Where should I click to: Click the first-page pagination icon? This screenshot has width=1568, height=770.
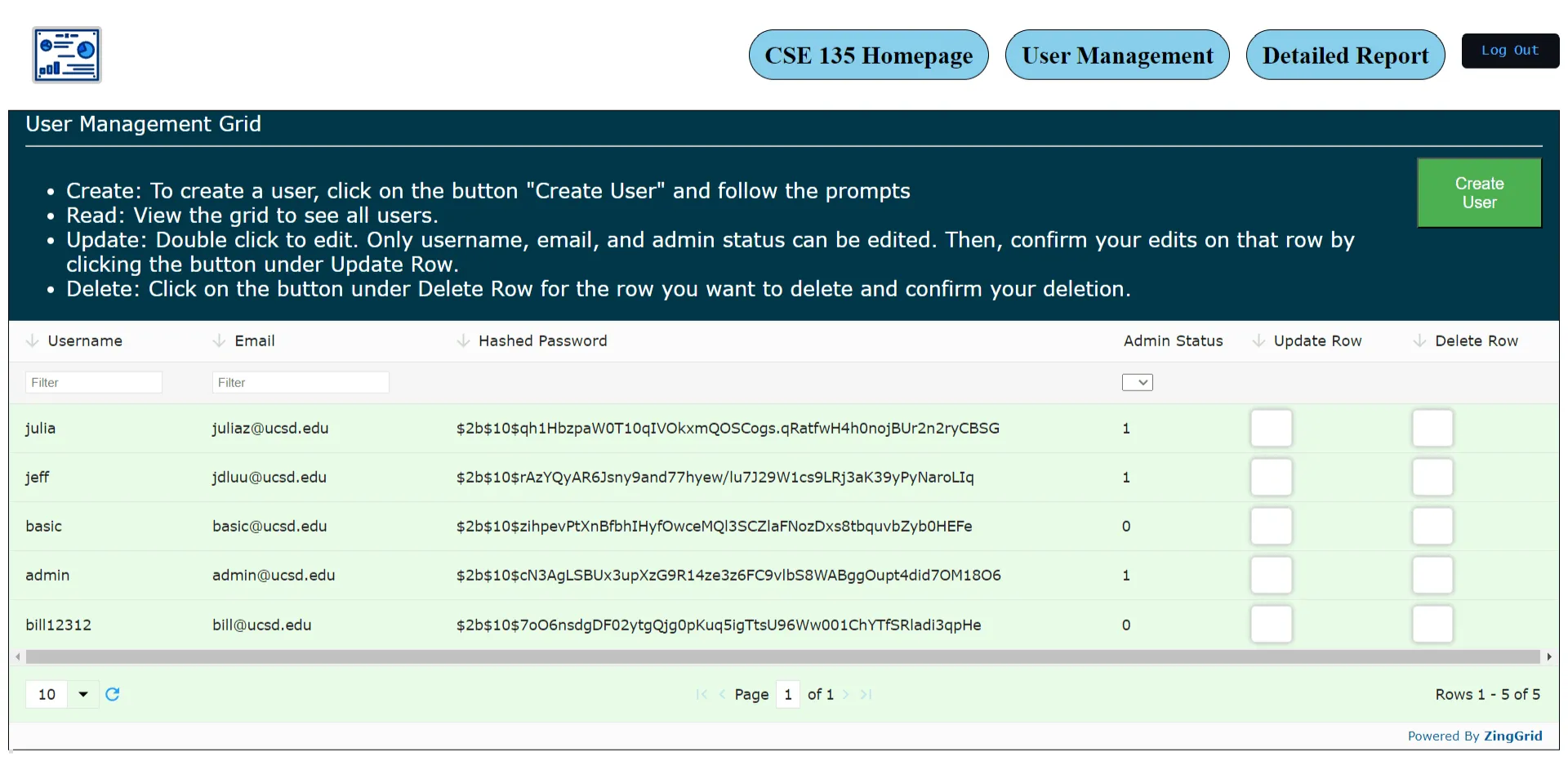[702, 694]
